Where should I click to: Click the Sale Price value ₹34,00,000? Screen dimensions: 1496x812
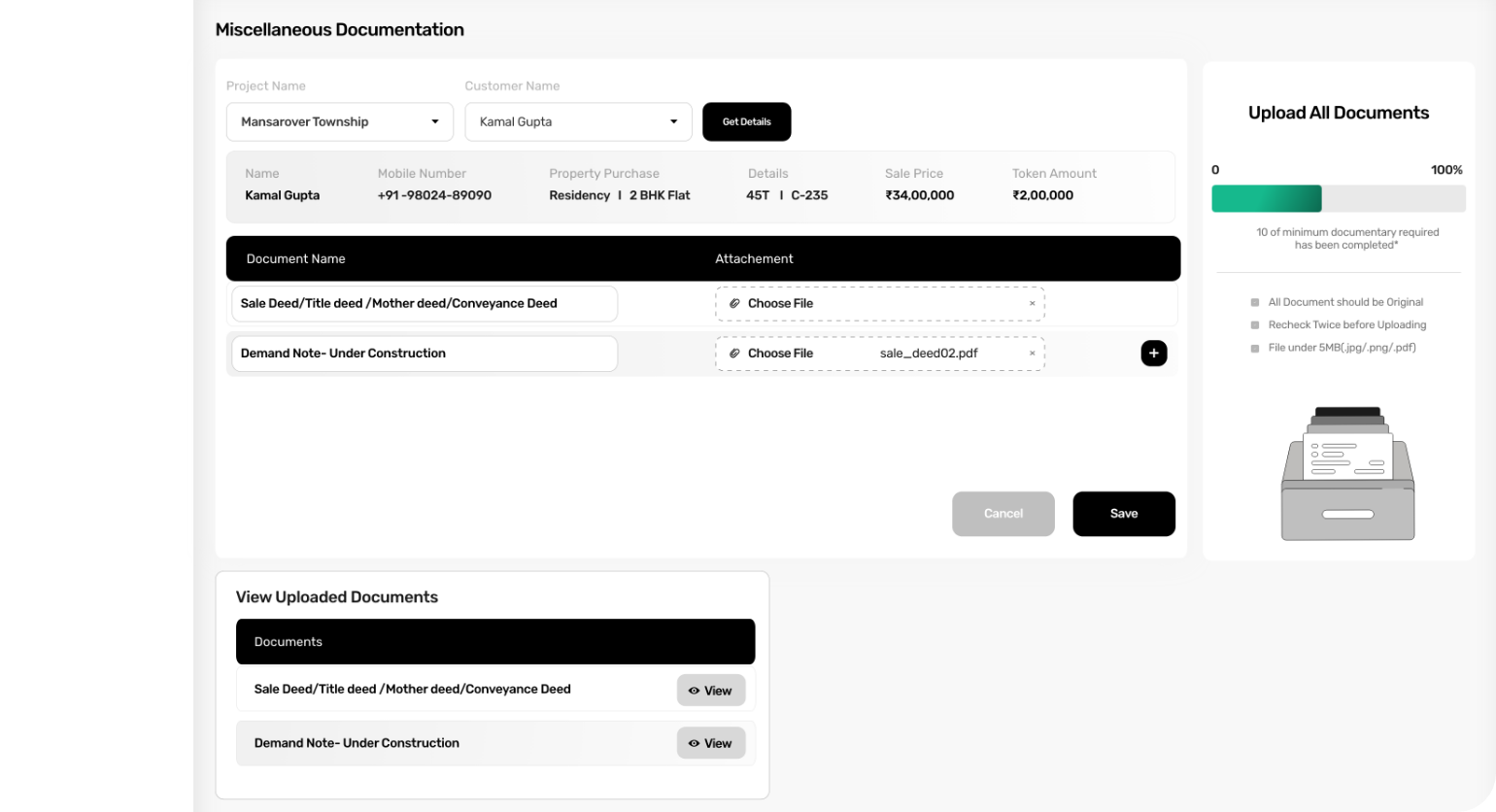pyautogui.click(x=919, y=195)
